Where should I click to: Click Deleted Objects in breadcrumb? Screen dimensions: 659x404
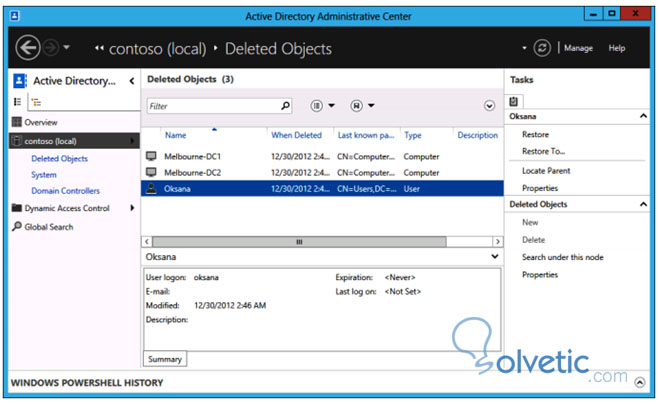[x=278, y=49]
